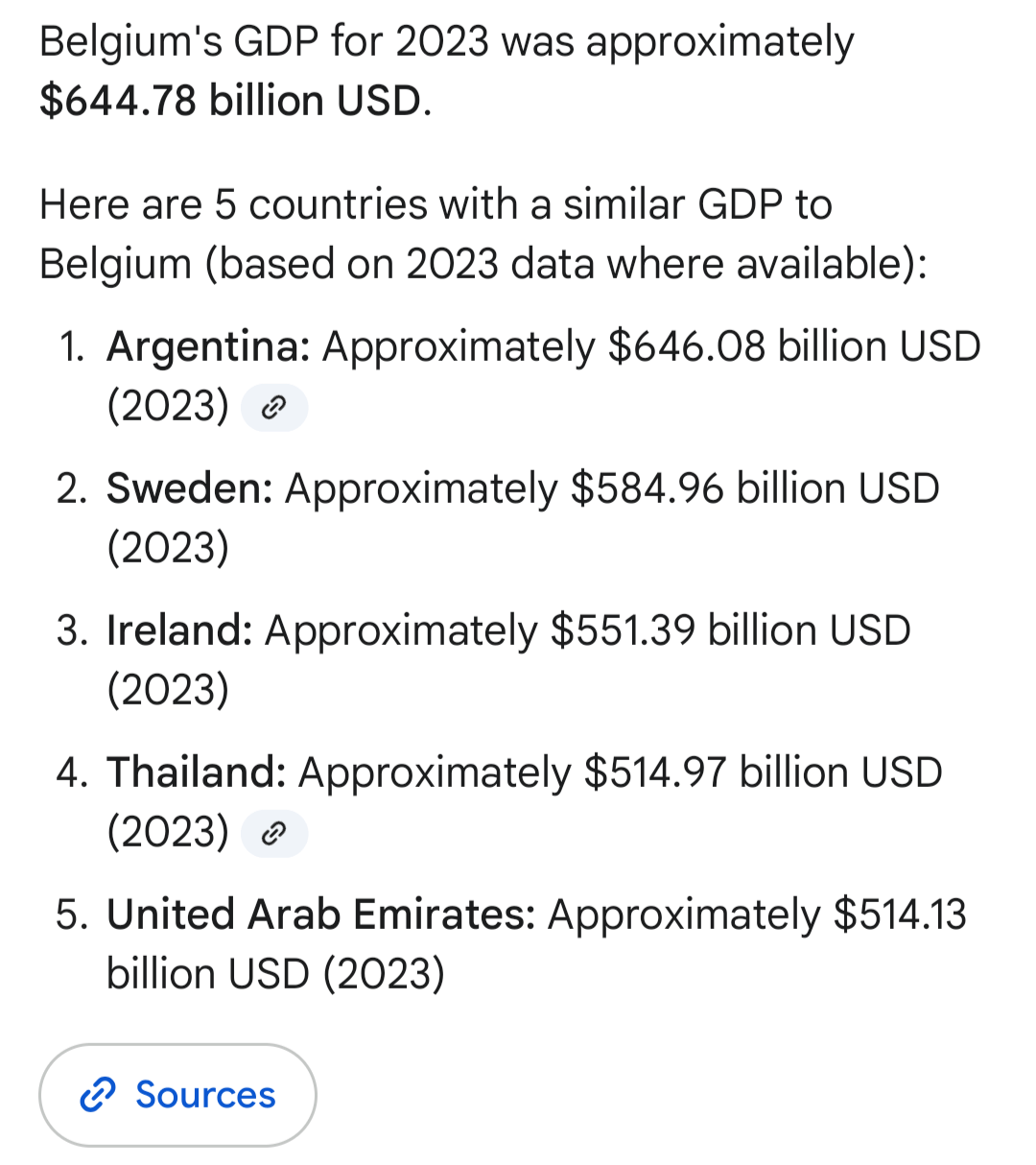
Task: Select the bold Ireland country name
Action: coord(178,630)
